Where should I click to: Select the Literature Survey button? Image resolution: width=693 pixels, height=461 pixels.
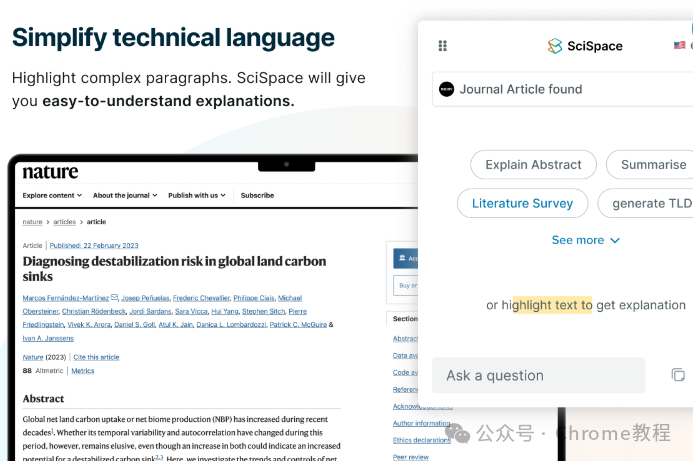522,203
